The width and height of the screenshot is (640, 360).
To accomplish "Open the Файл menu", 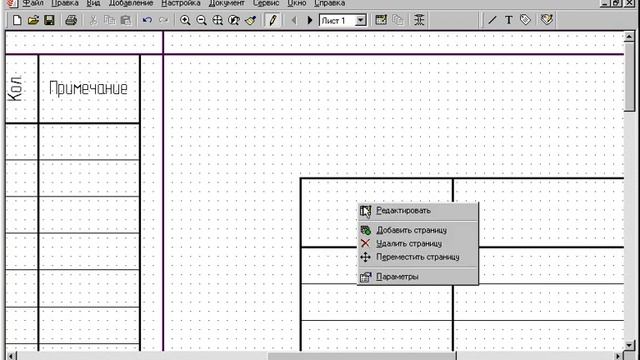I will 33,3.
